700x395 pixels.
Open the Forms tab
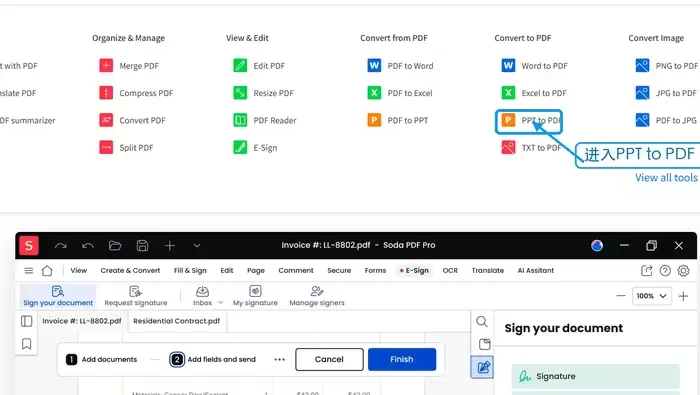(x=375, y=270)
